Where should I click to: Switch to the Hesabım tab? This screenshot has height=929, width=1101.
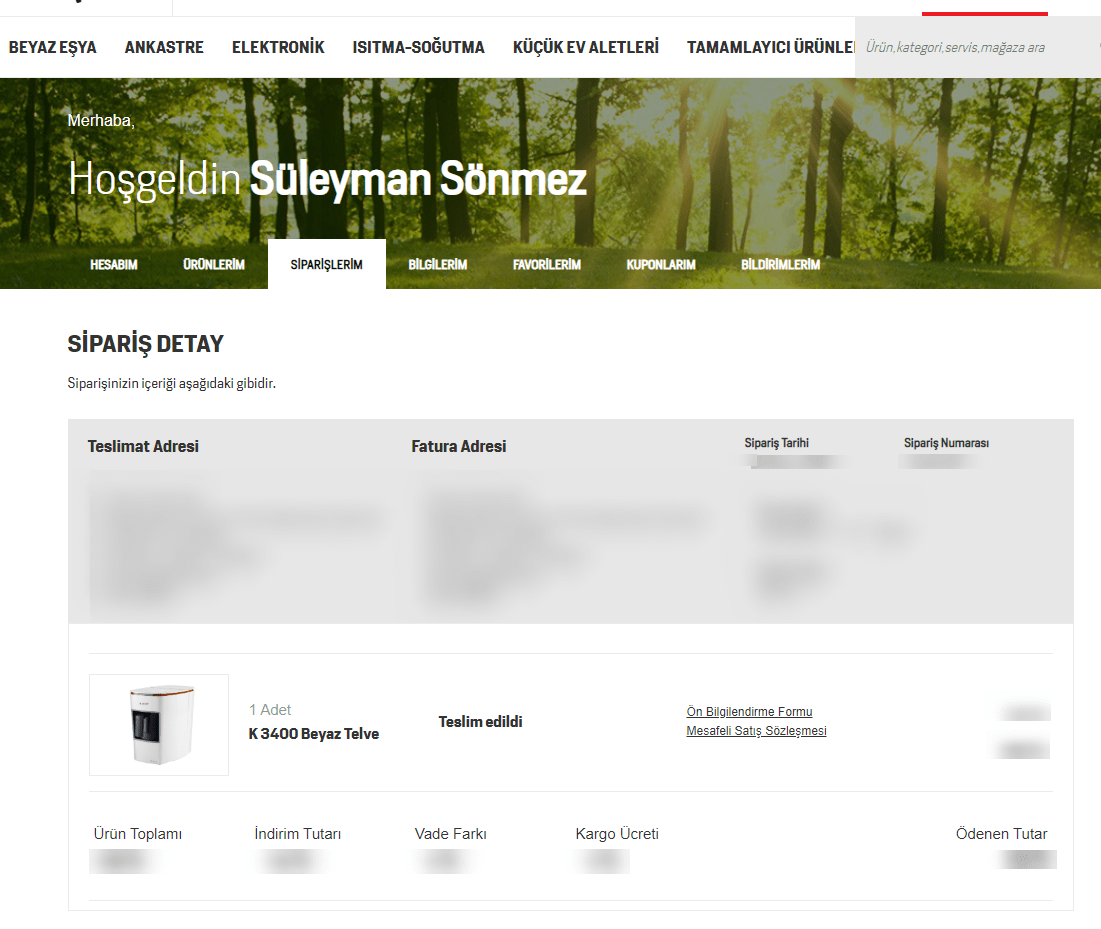pyautogui.click(x=114, y=265)
